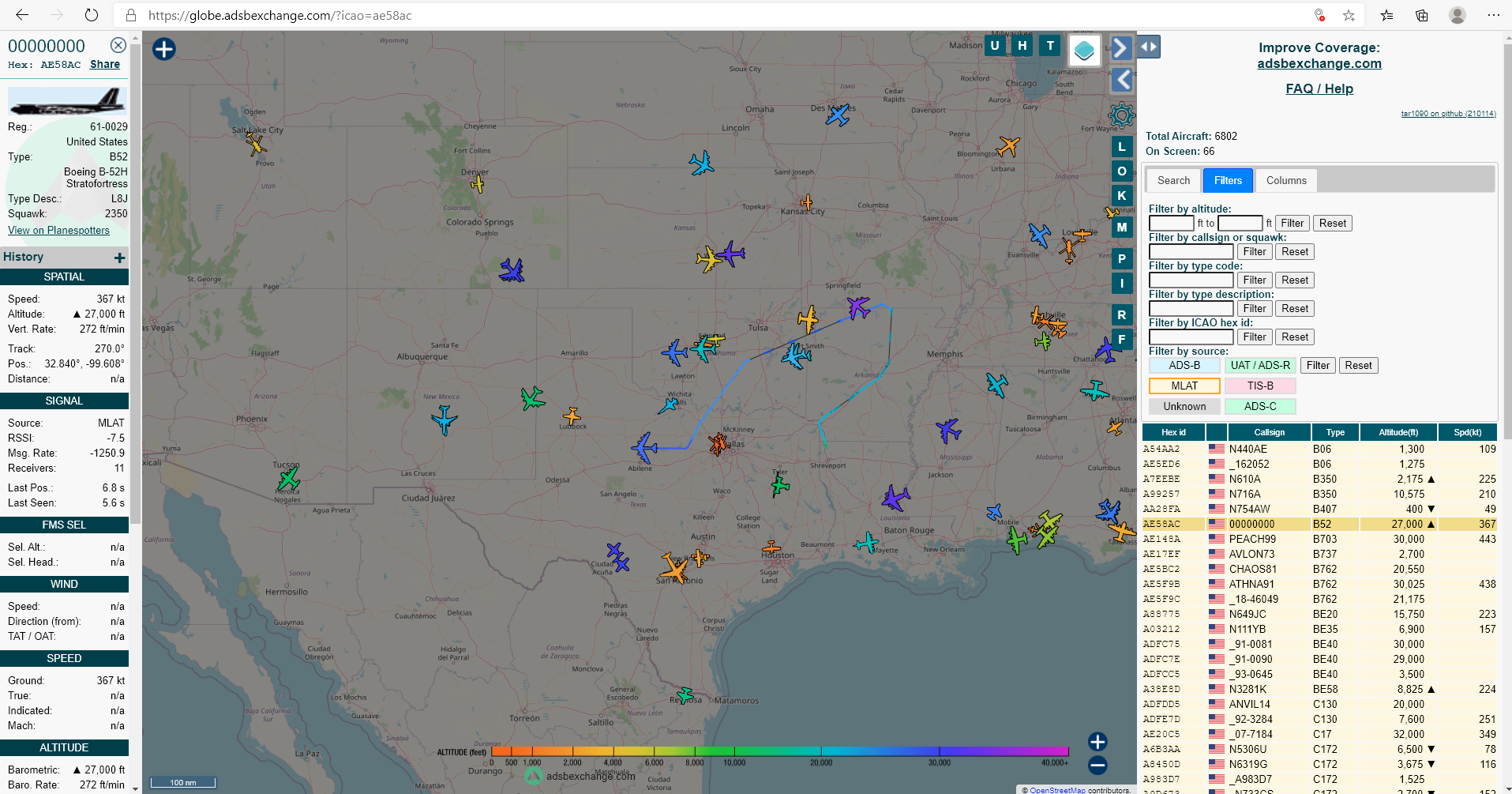Toggle the U map button
Image resolution: width=1512 pixels, height=794 pixels.
(995, 46)
